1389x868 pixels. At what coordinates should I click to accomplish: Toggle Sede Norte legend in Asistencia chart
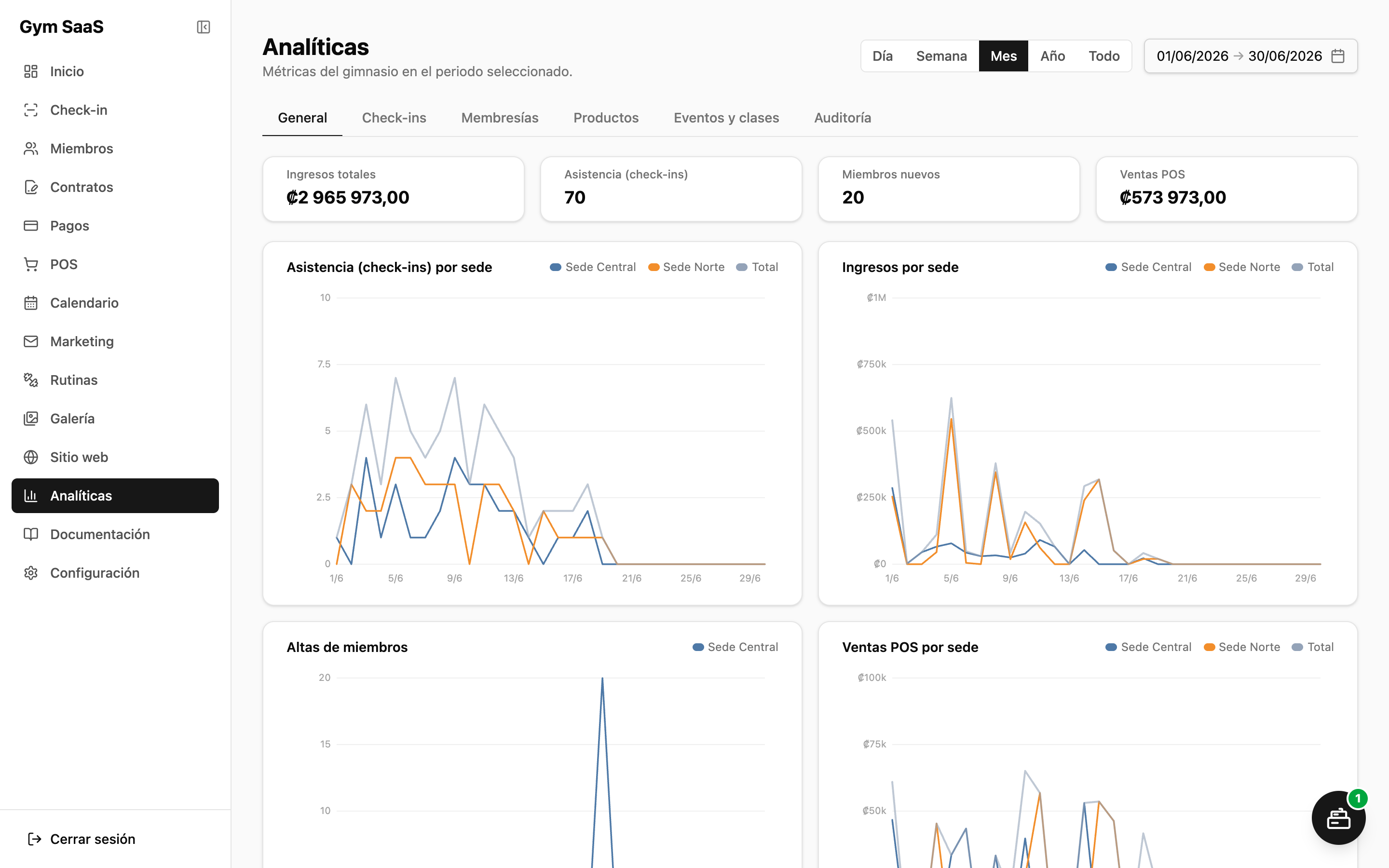tap(686, 267)
